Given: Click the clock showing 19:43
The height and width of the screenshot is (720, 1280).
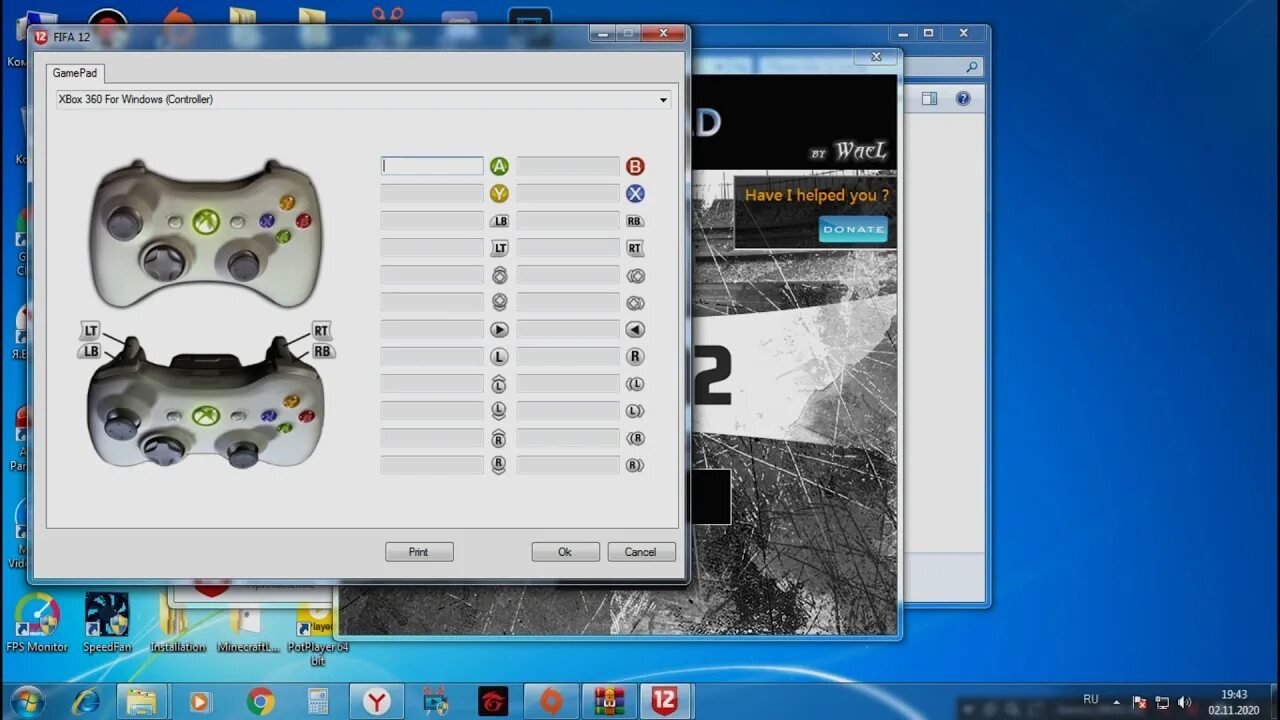Looking at the screenshot, I should [x=1234, y=694].
